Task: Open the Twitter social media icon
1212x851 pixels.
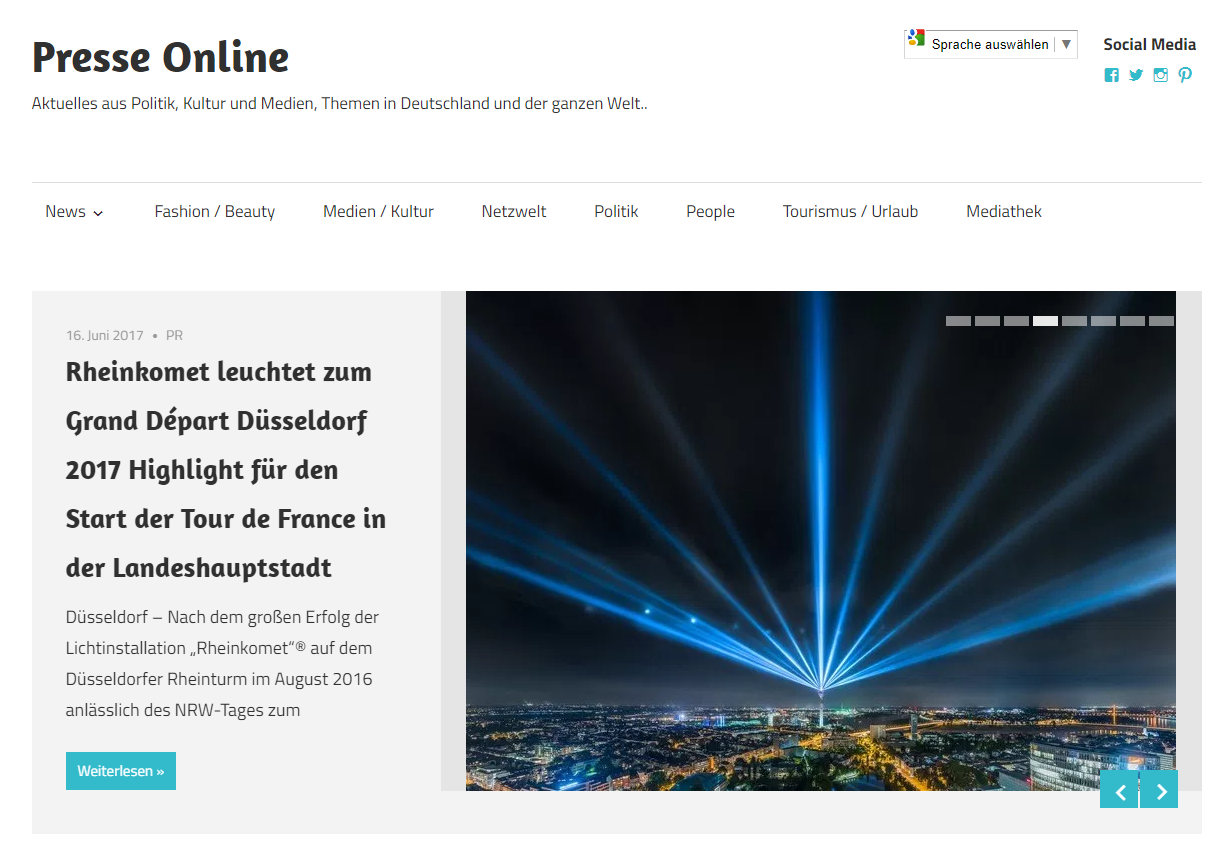Action: 1136,75
